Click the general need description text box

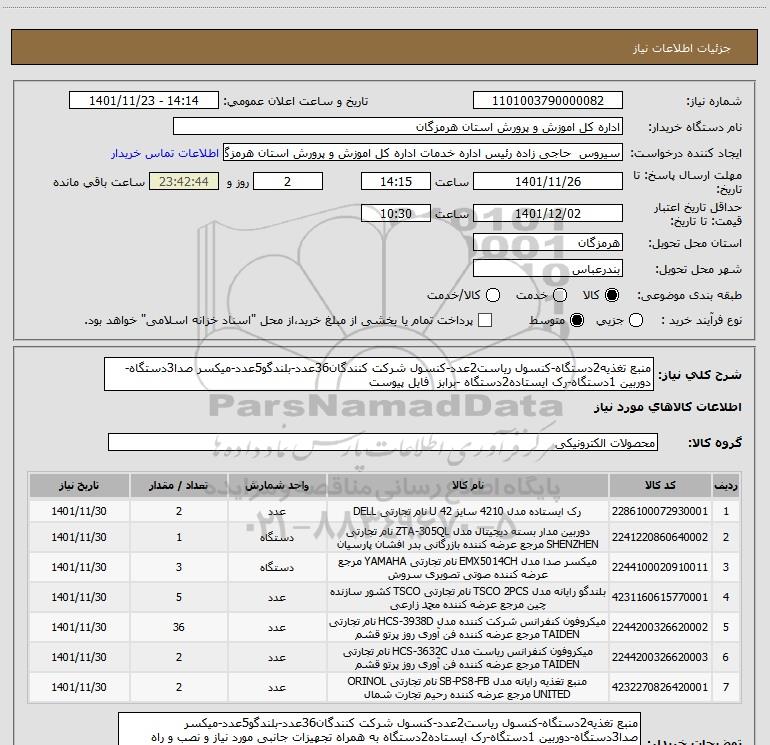click(x=379, y=374)
